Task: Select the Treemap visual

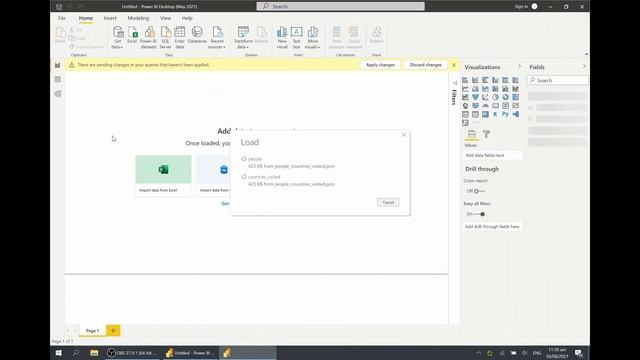Action: coord(516,97)
